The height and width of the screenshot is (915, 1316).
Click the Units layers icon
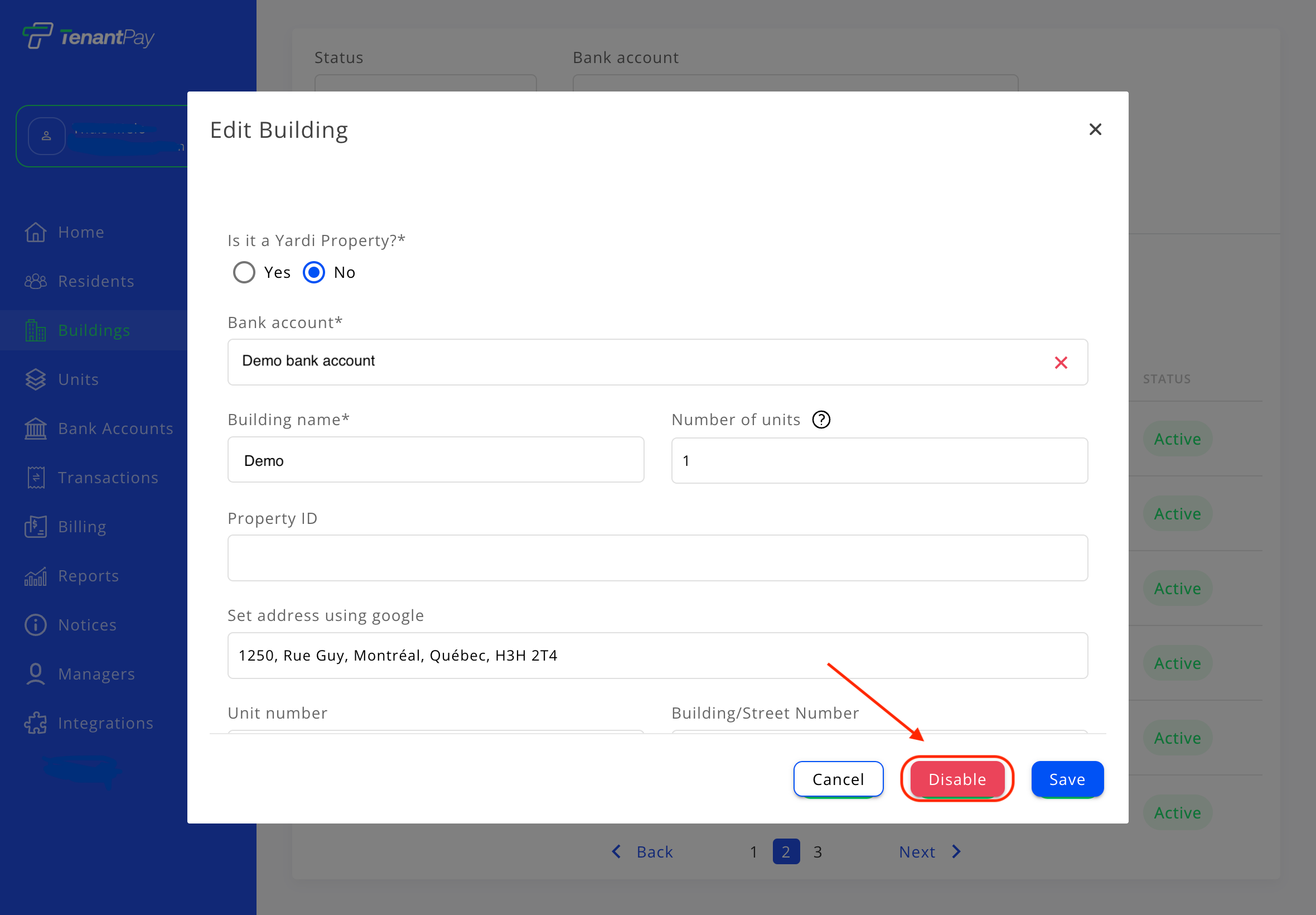36,379
